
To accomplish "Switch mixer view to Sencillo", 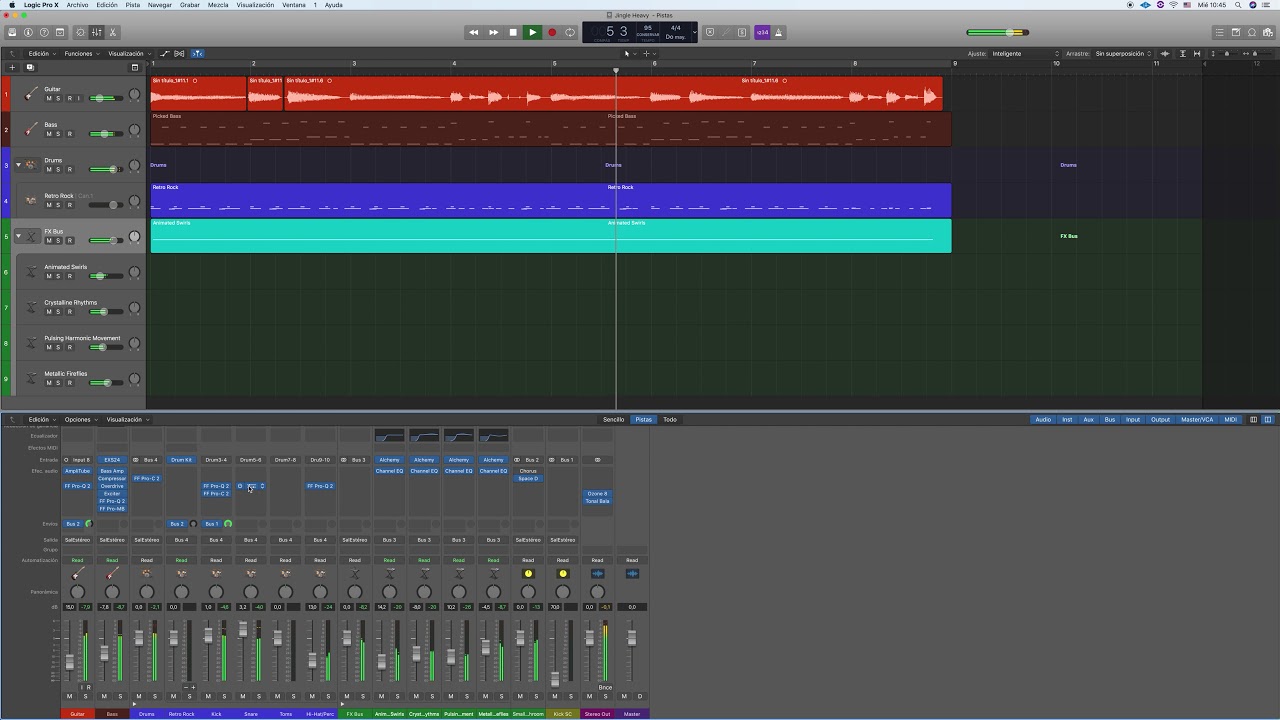I will [x=613, y=419].
